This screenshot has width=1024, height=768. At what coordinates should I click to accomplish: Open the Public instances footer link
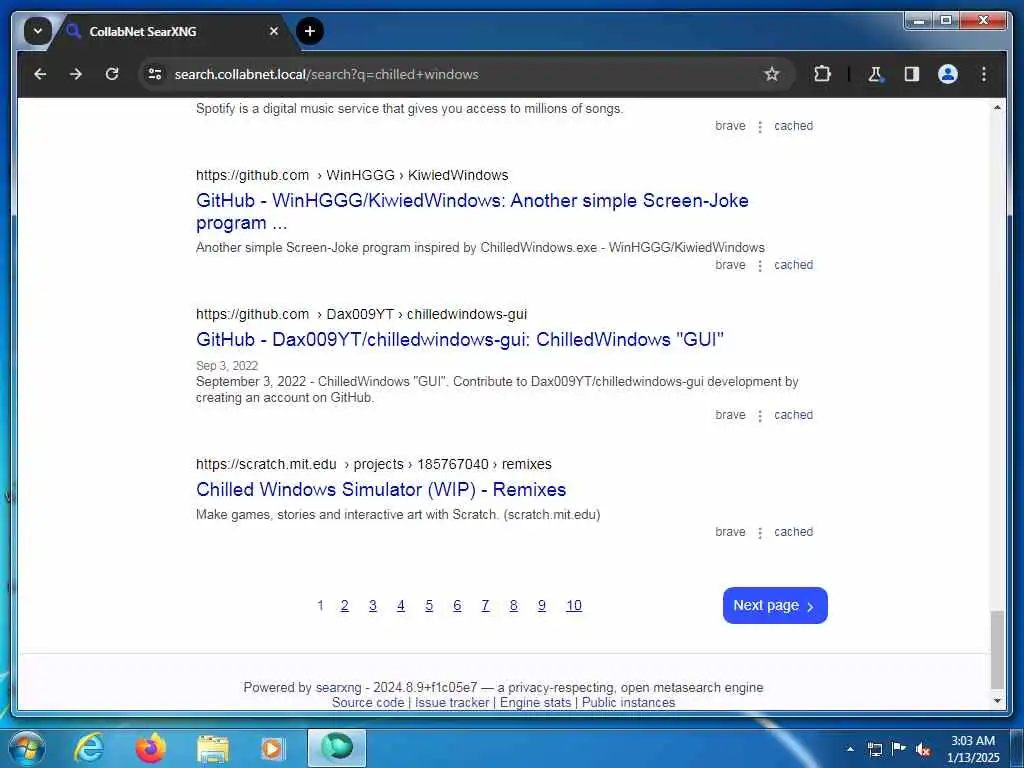(628, 703)
